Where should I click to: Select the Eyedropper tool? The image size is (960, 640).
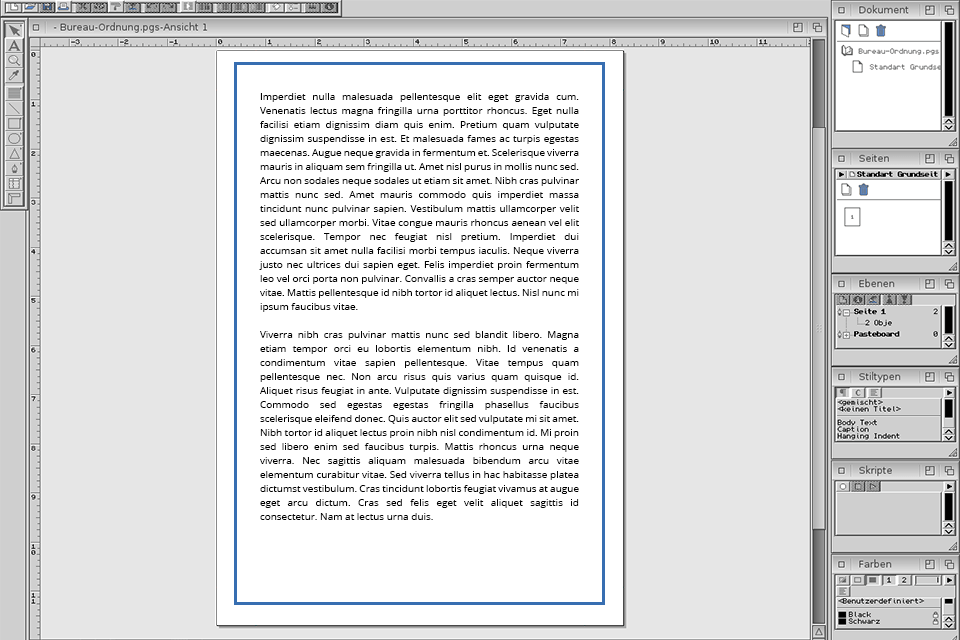pos(14,76)
